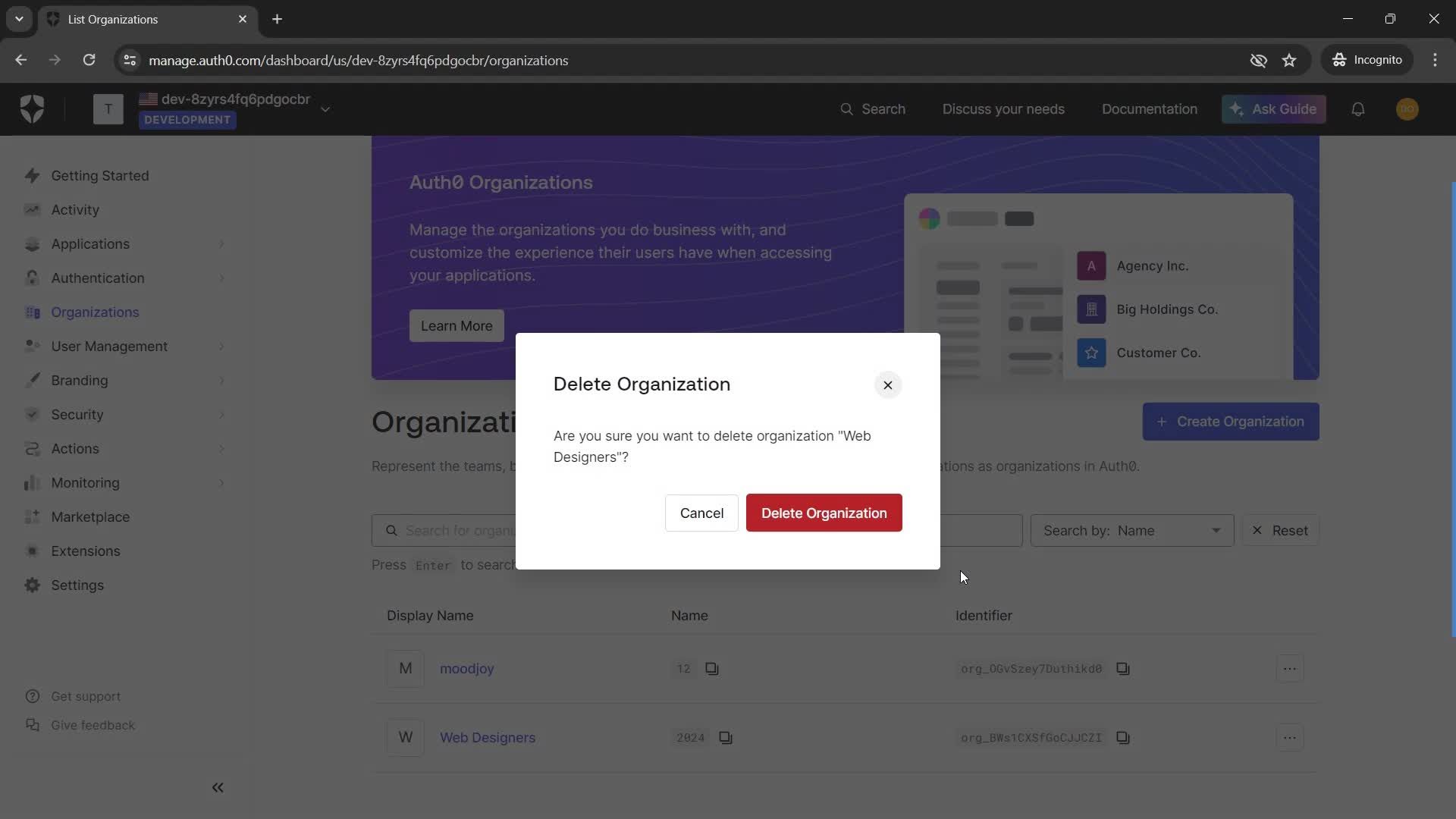The height and width of the screenshot is (819, 1456).
Task: Select Organizations in the sidebar
Action: click(95, 312)
